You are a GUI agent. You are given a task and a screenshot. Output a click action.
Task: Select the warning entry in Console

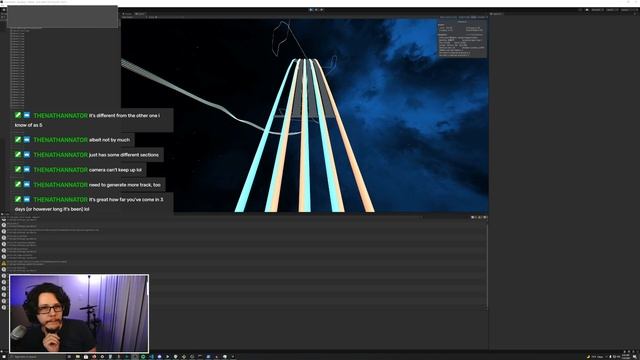tap(244, 263)
